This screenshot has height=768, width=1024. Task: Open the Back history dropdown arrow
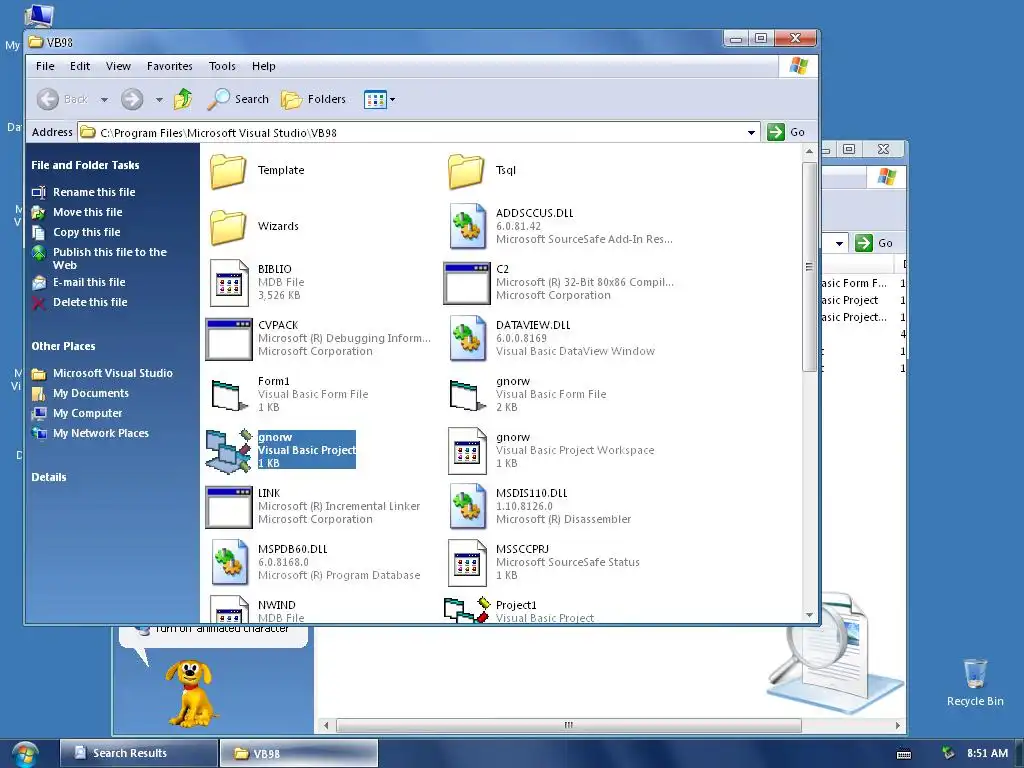click(104, 100)
